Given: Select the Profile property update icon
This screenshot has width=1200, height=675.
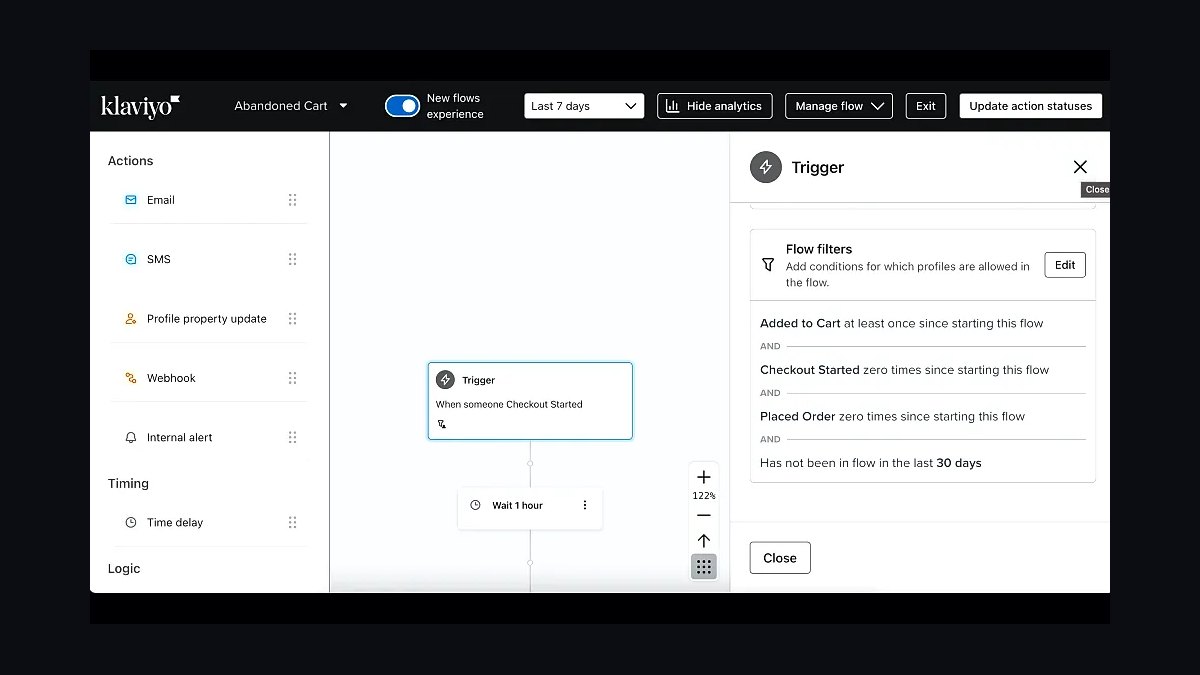Looking at the screenshot, I should [x=131, y=319].
